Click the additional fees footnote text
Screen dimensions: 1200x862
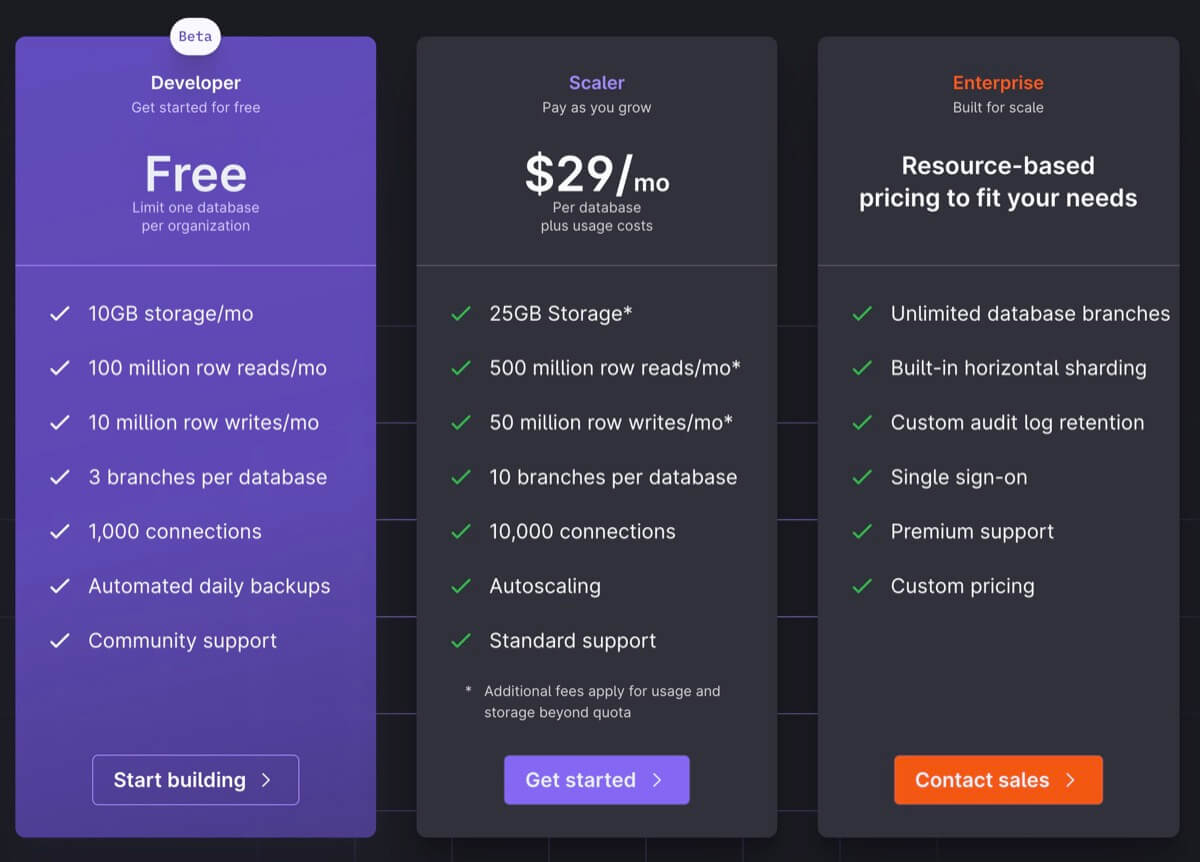click(x=602, y=702)
